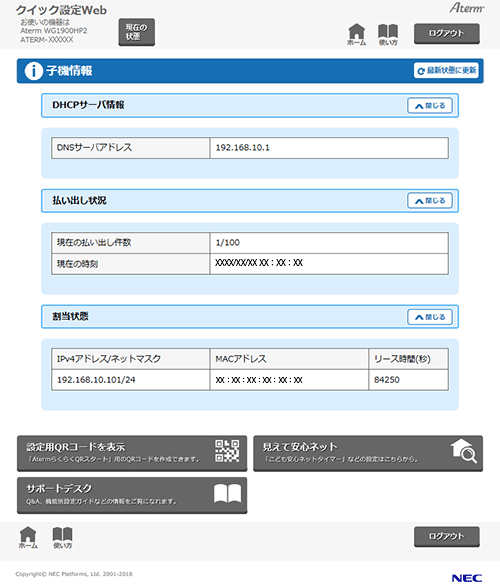The height and width of the screenshot is (587, 500).
Task: Open the サポートデスク panel
Action: 132,495
